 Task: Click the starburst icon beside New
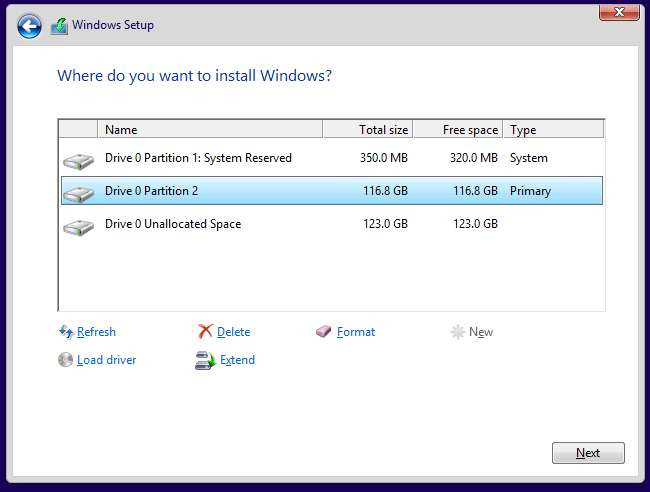458,332
